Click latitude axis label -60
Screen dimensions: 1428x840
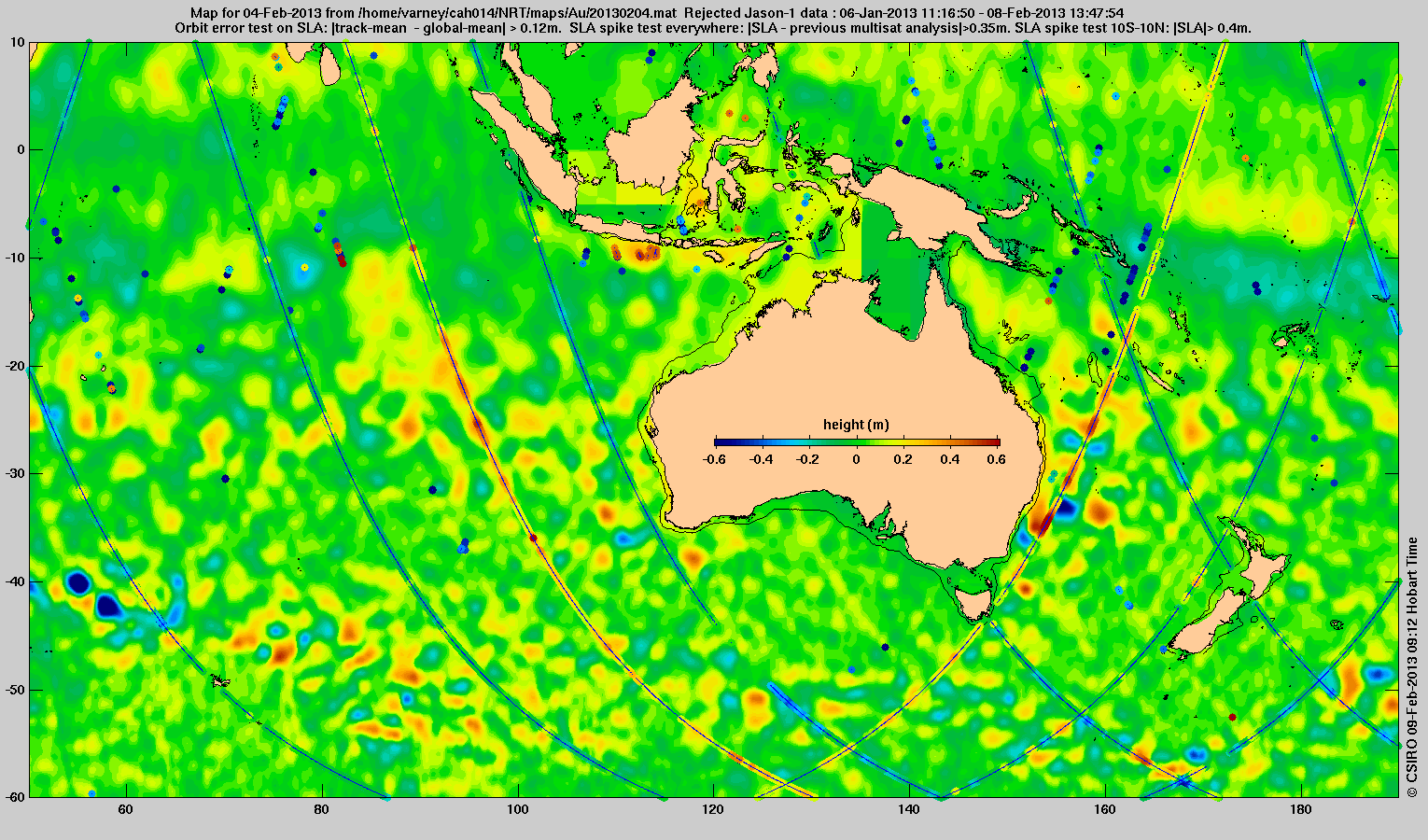click(x=15, y=797)
